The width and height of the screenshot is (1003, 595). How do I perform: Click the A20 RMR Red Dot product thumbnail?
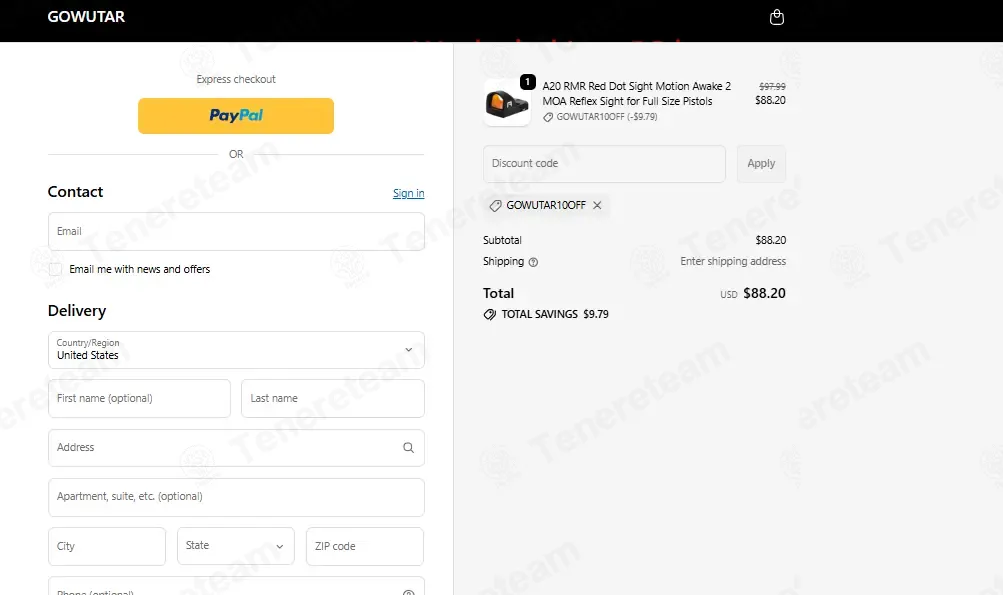tap(507, 102)
